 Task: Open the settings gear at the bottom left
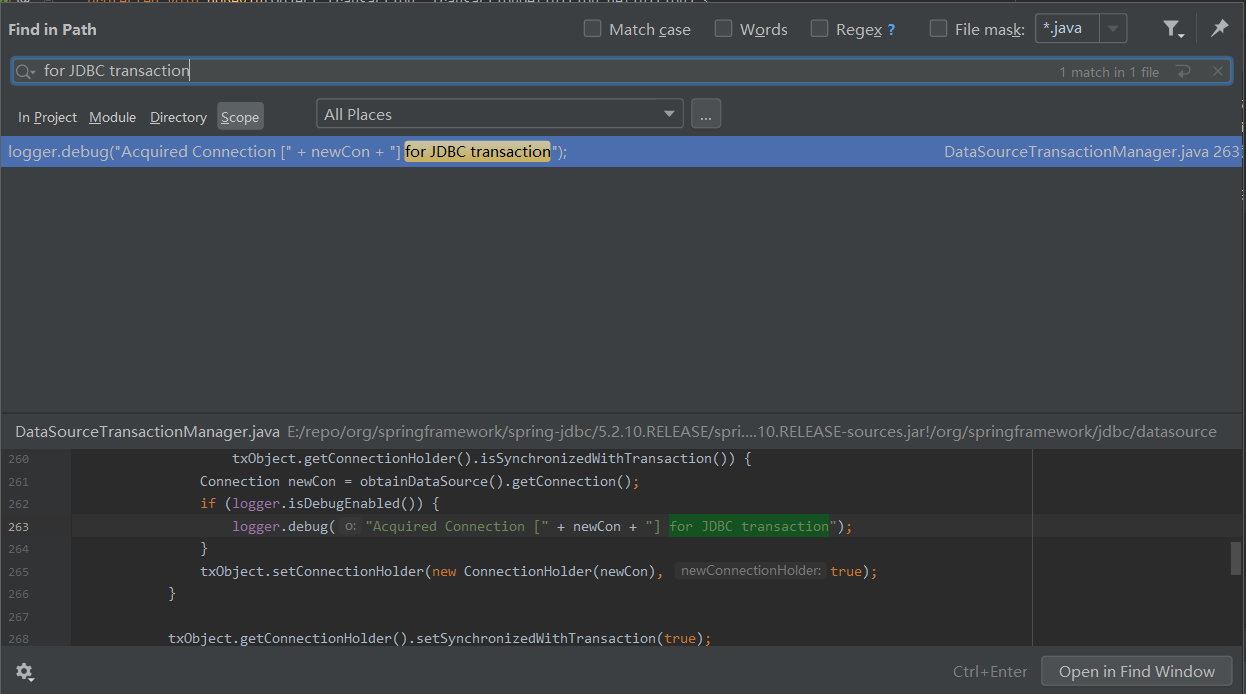[x=25, y=672]
